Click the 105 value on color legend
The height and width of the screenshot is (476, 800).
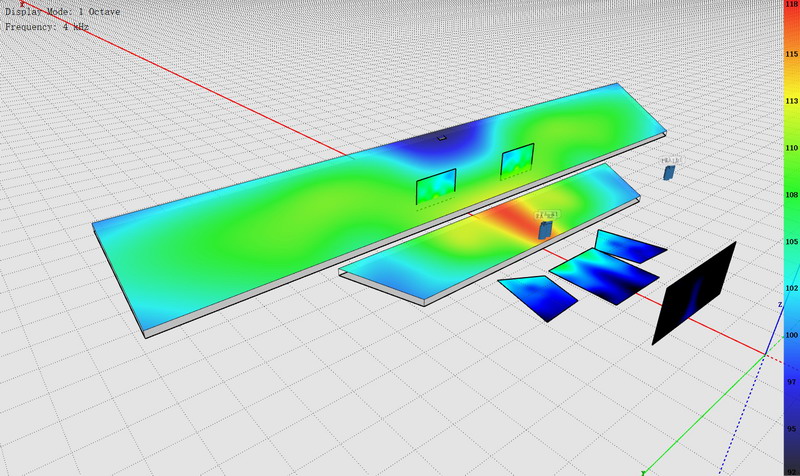pyautogui.click(x=790, y=241)
